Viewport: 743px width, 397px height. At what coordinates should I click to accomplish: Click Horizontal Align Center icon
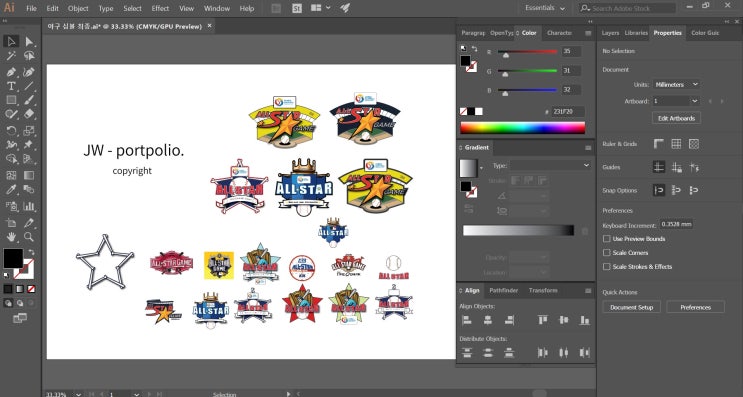[488, 320]
